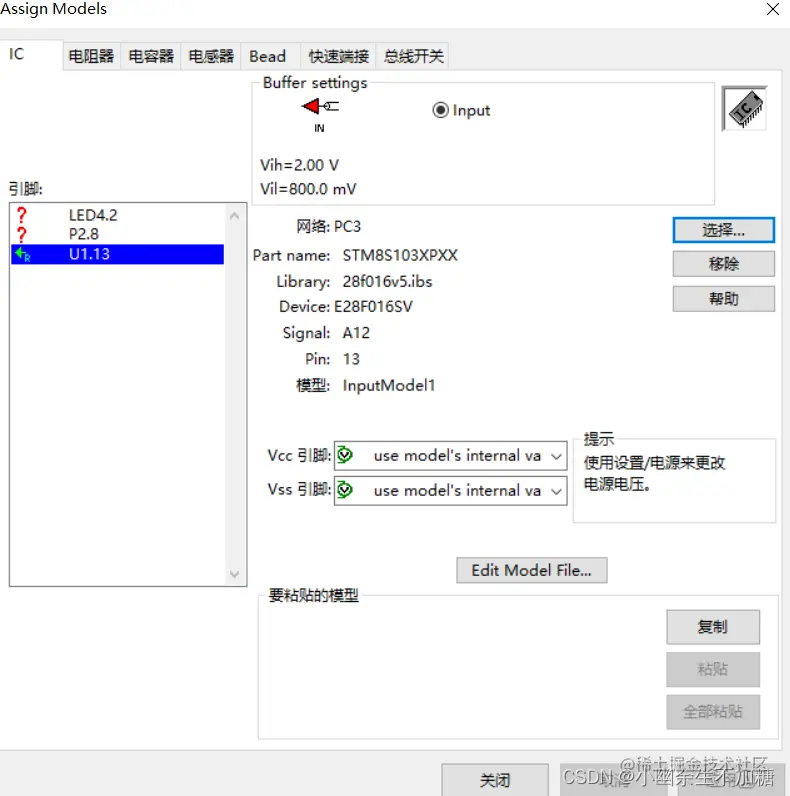The image size is (790, 796).
Task: Switch to the 电感器 tab
Action: click(211, 56)
